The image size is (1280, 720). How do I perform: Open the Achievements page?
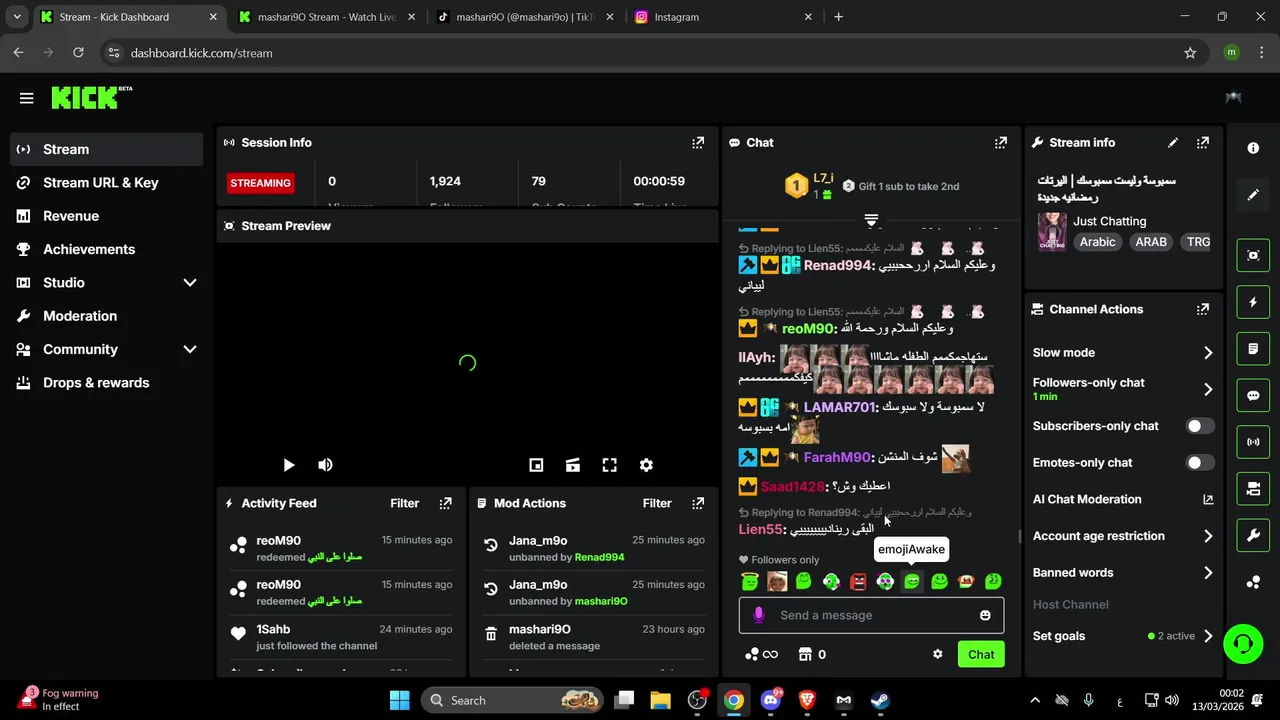click(106, 249)
